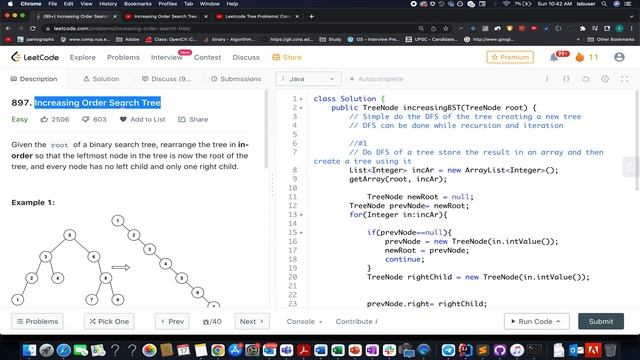Screen dimensions: 640x360
Task: Like the problem with thumbs up
Action: (44, 119)
